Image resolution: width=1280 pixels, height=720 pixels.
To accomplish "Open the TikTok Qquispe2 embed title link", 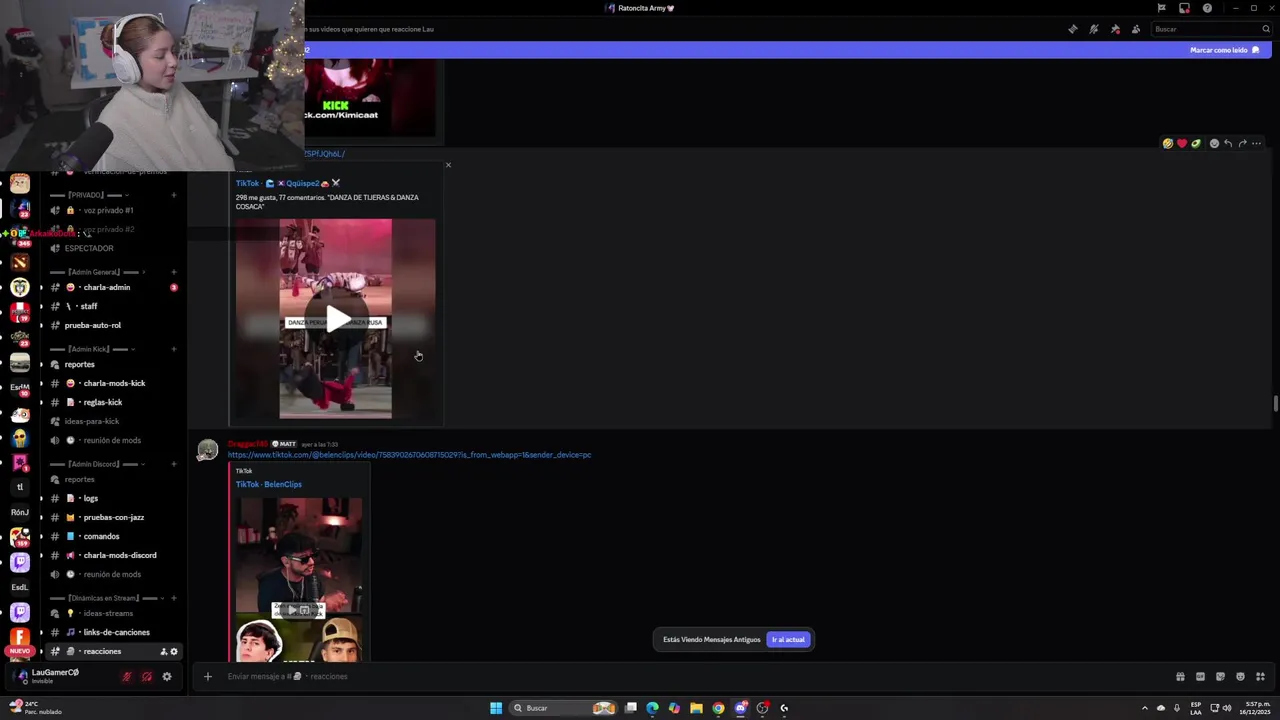I will point(288,183).
